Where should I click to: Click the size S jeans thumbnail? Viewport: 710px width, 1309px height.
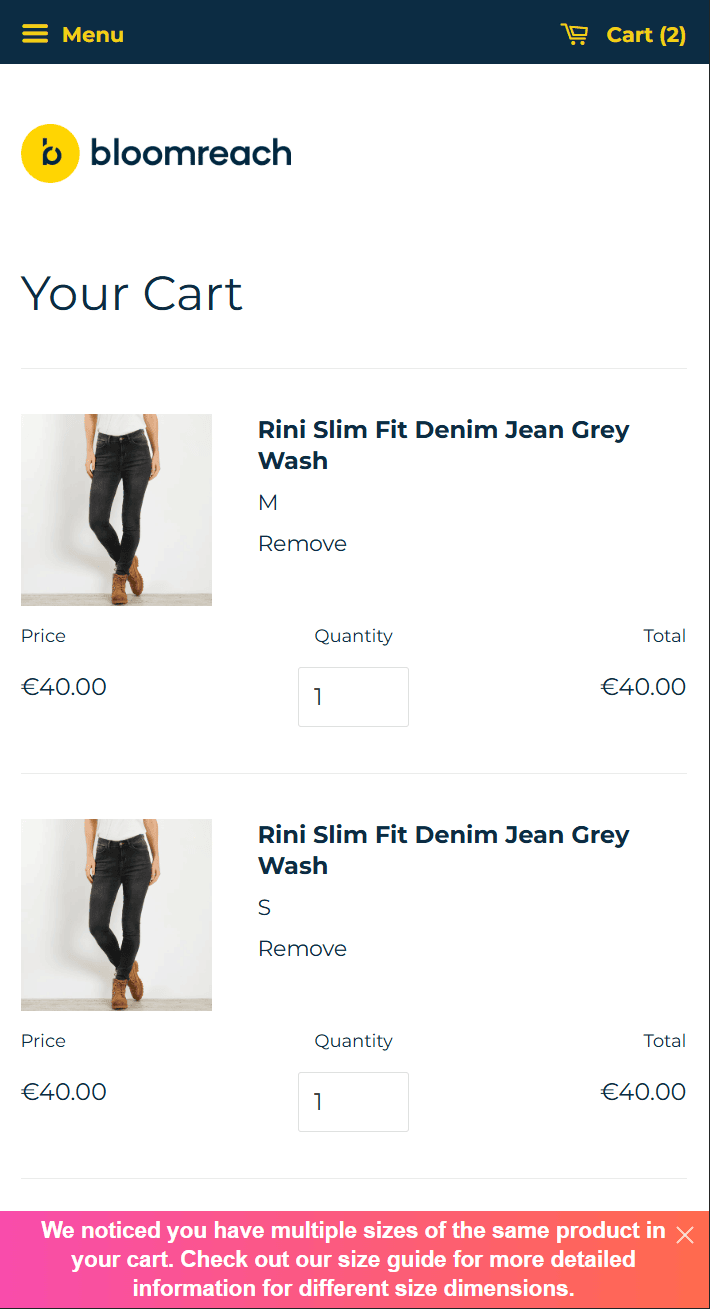(x=116, y=915)
